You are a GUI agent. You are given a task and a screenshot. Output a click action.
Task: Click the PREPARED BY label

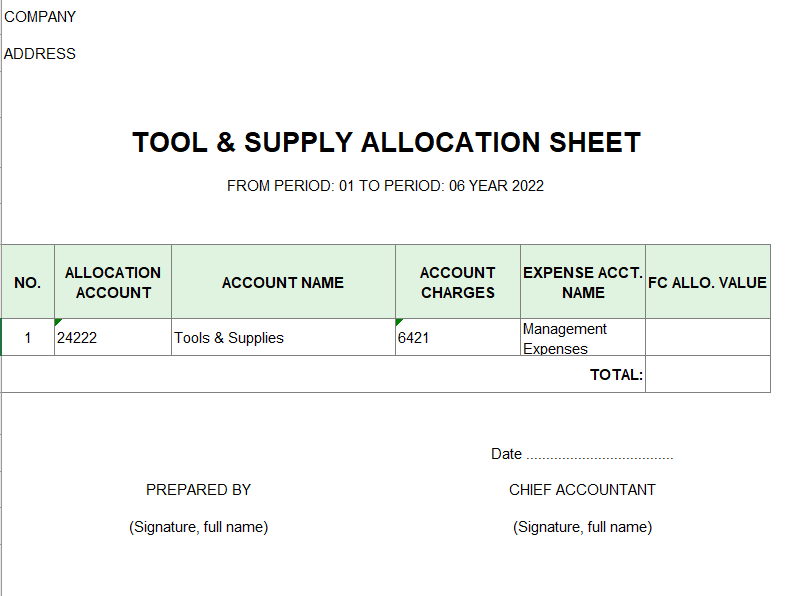point(198,490)
